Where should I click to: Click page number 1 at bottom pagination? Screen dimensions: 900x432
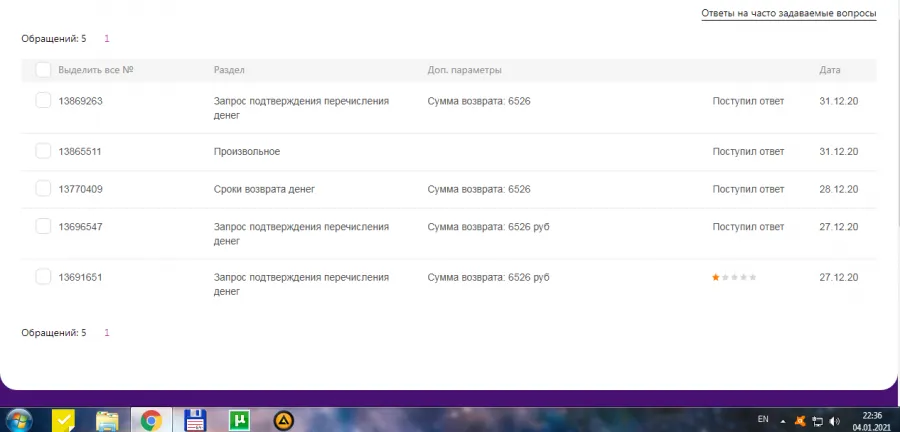tap(107, 333)
